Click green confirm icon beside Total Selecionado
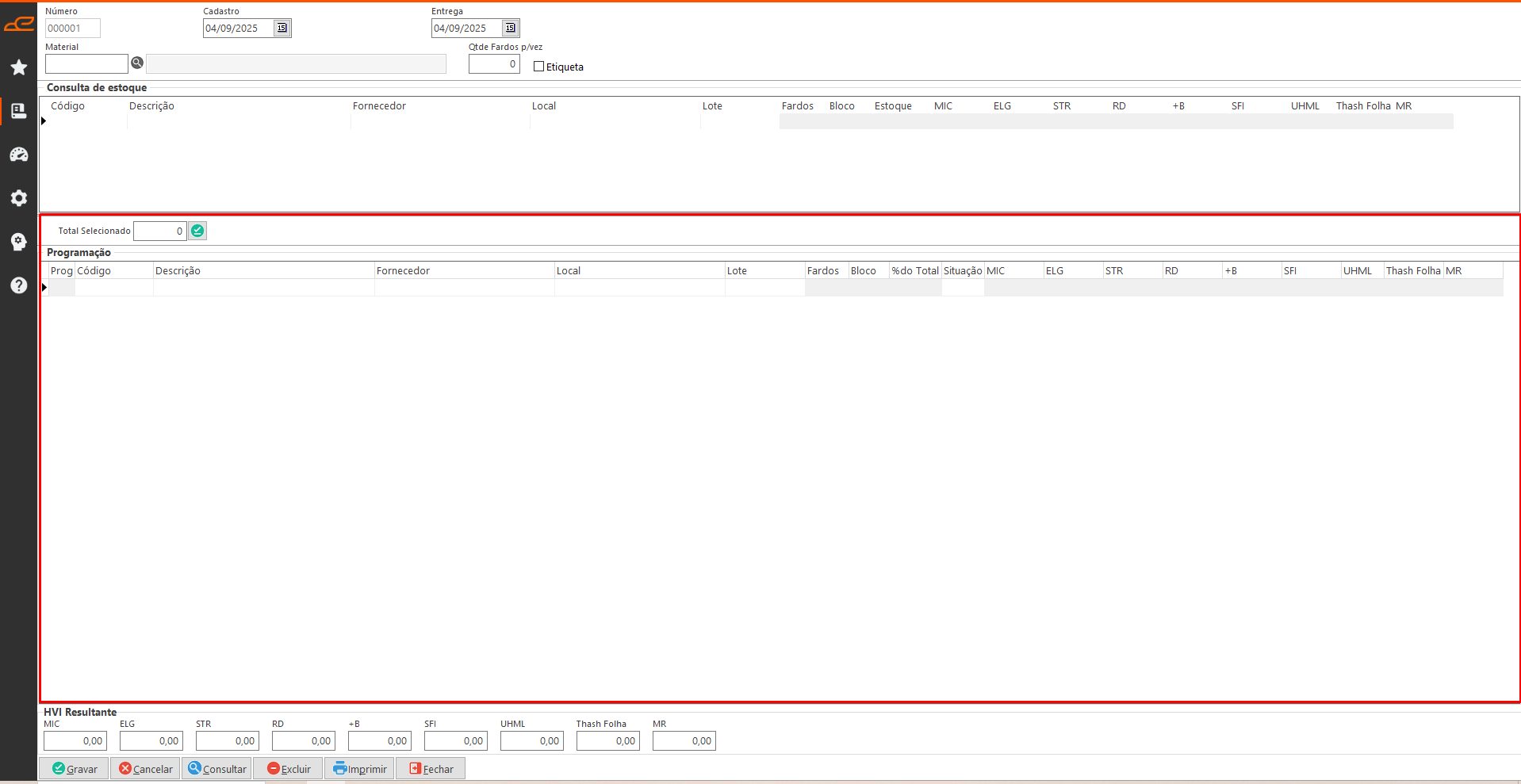The width and height of the screenshot is (1521, 784). pyautogui.click(x=197, y=231)
